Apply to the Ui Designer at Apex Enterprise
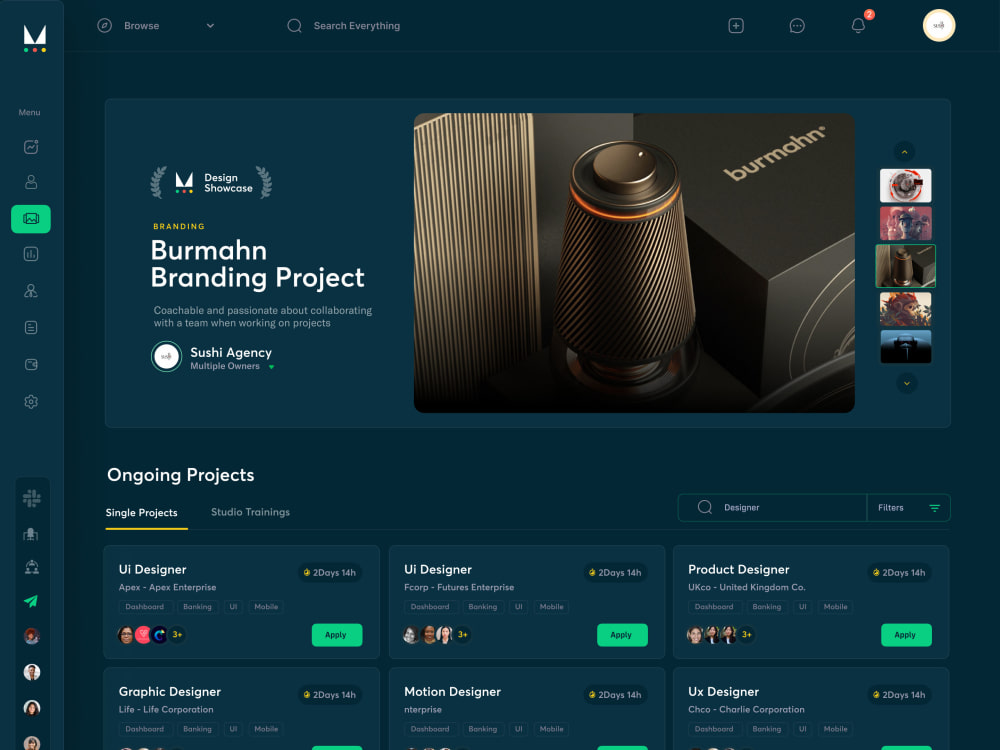The image size is (1000, 750). tap(337, 634)
